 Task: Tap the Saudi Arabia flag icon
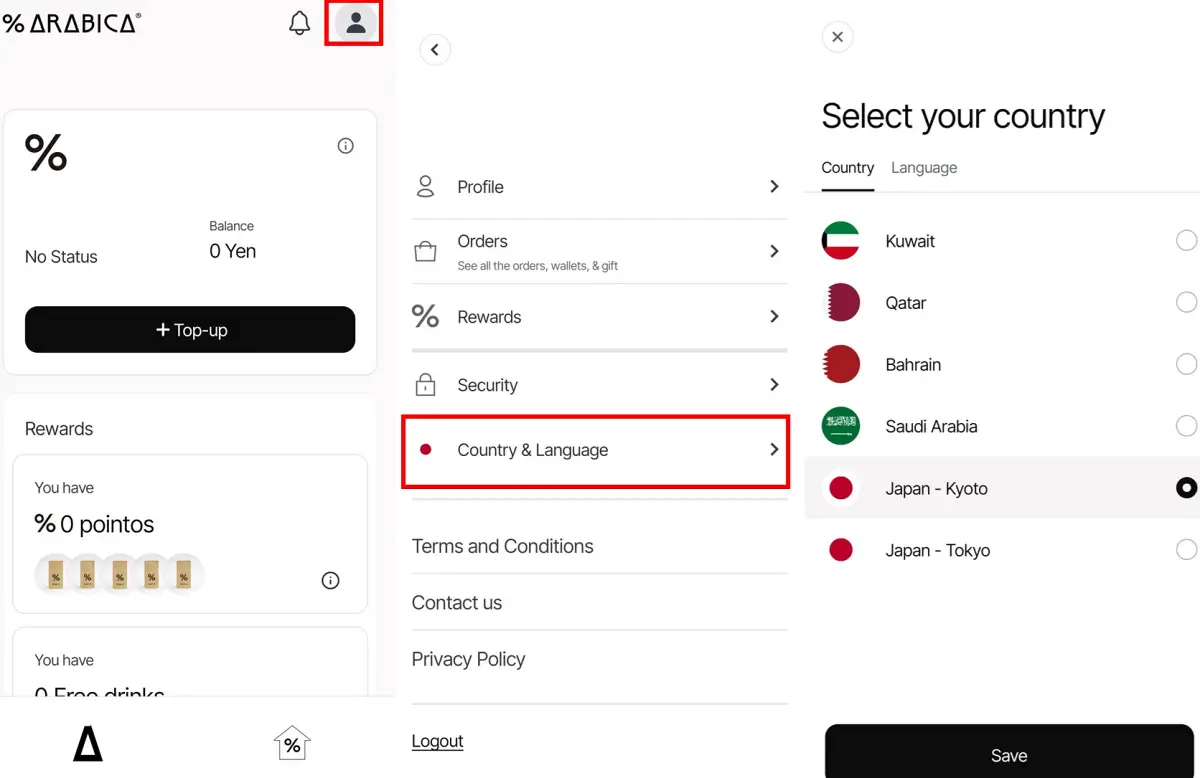coord(841,426)
